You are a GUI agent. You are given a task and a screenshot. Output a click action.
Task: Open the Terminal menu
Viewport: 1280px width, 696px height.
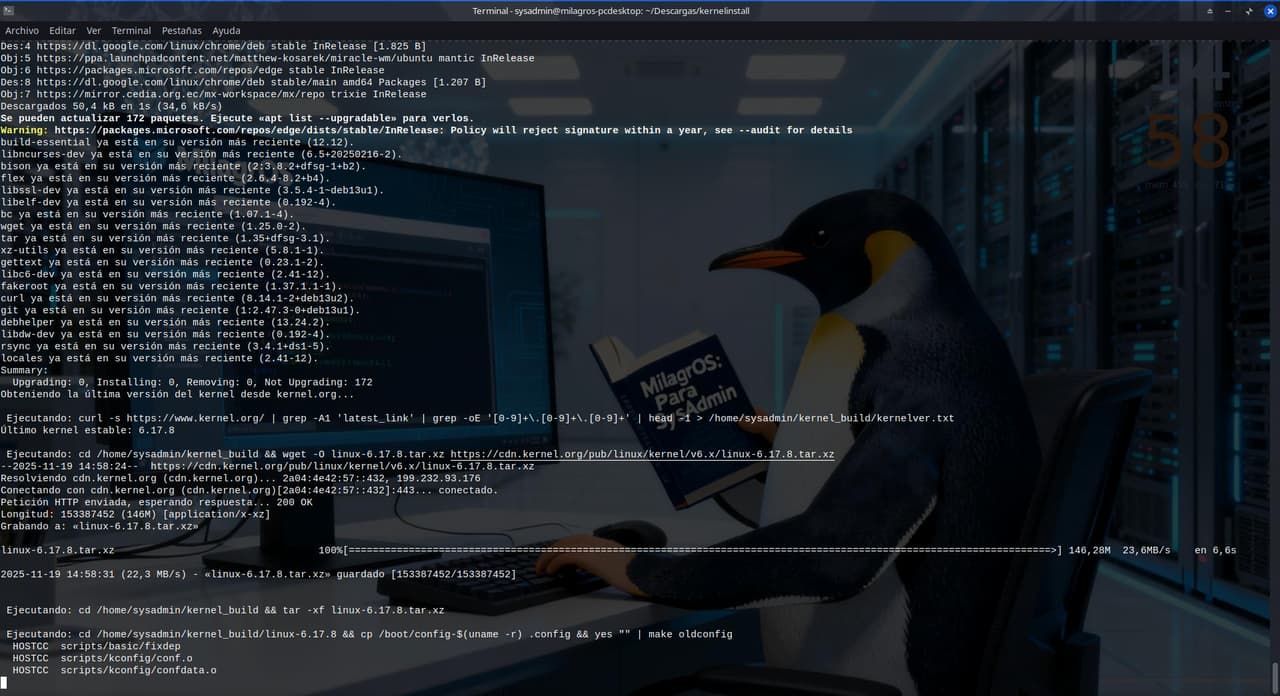click(131, 31)
